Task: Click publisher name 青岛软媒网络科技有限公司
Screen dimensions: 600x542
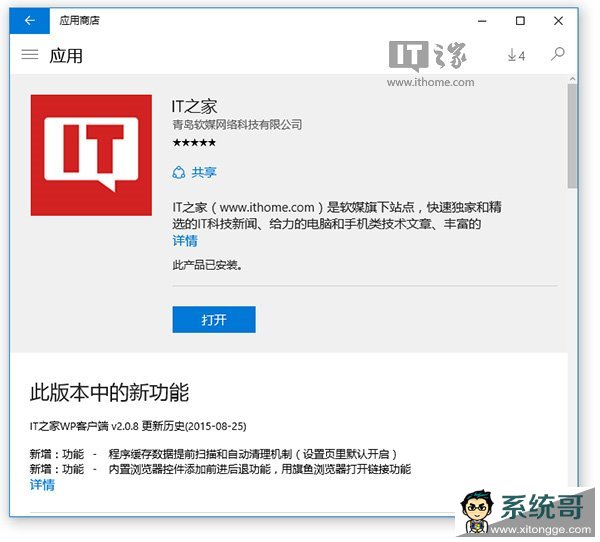Action: coord(237,124)
